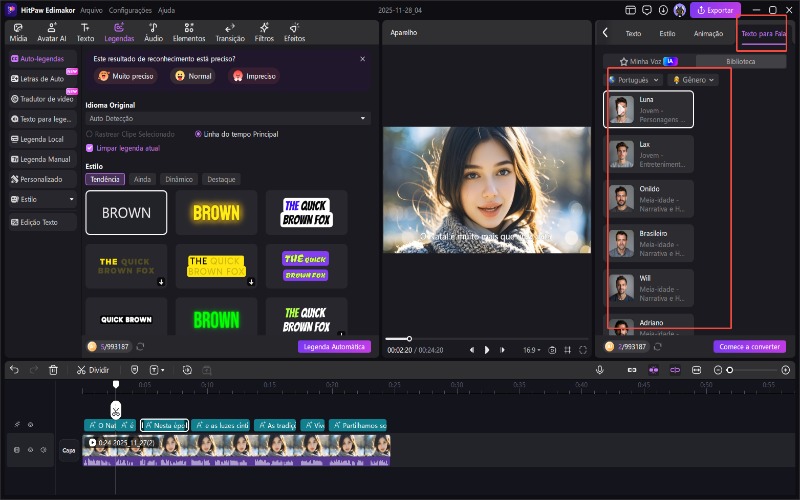Open the Avatar AI panel

pyautogui.click(x=52, y=33)
